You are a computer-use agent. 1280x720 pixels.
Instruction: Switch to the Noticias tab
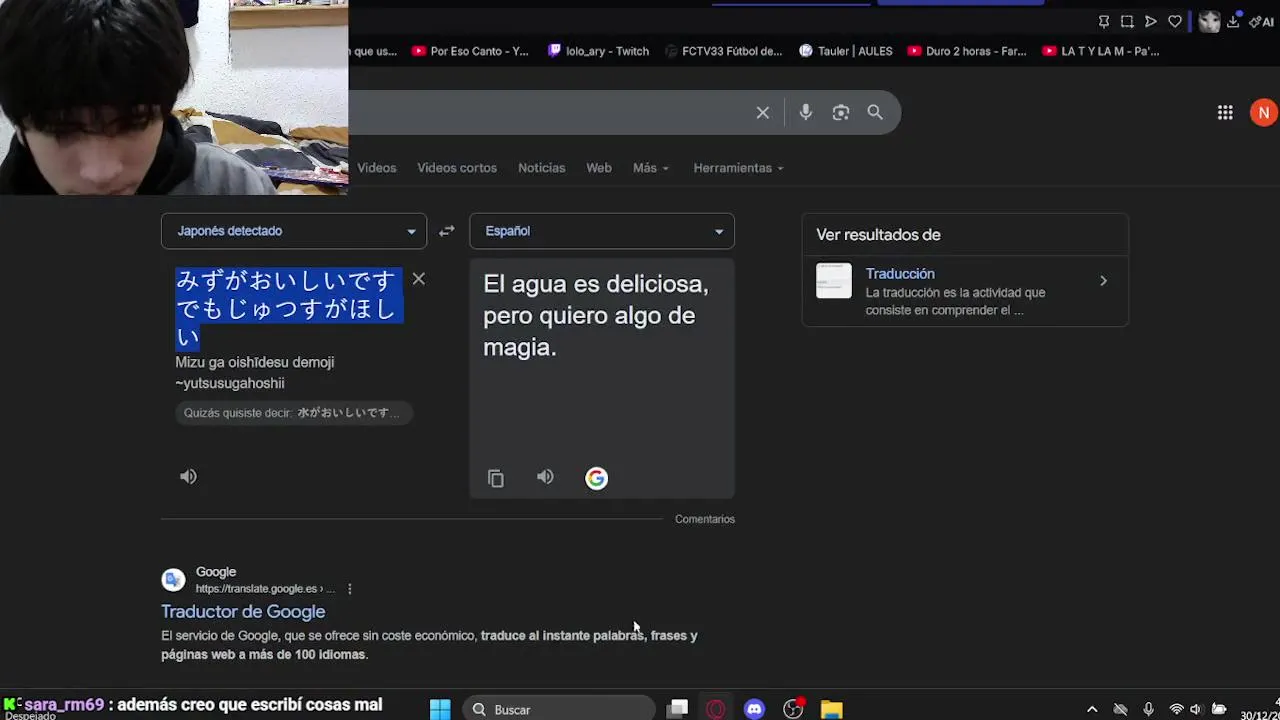point(541,168)
